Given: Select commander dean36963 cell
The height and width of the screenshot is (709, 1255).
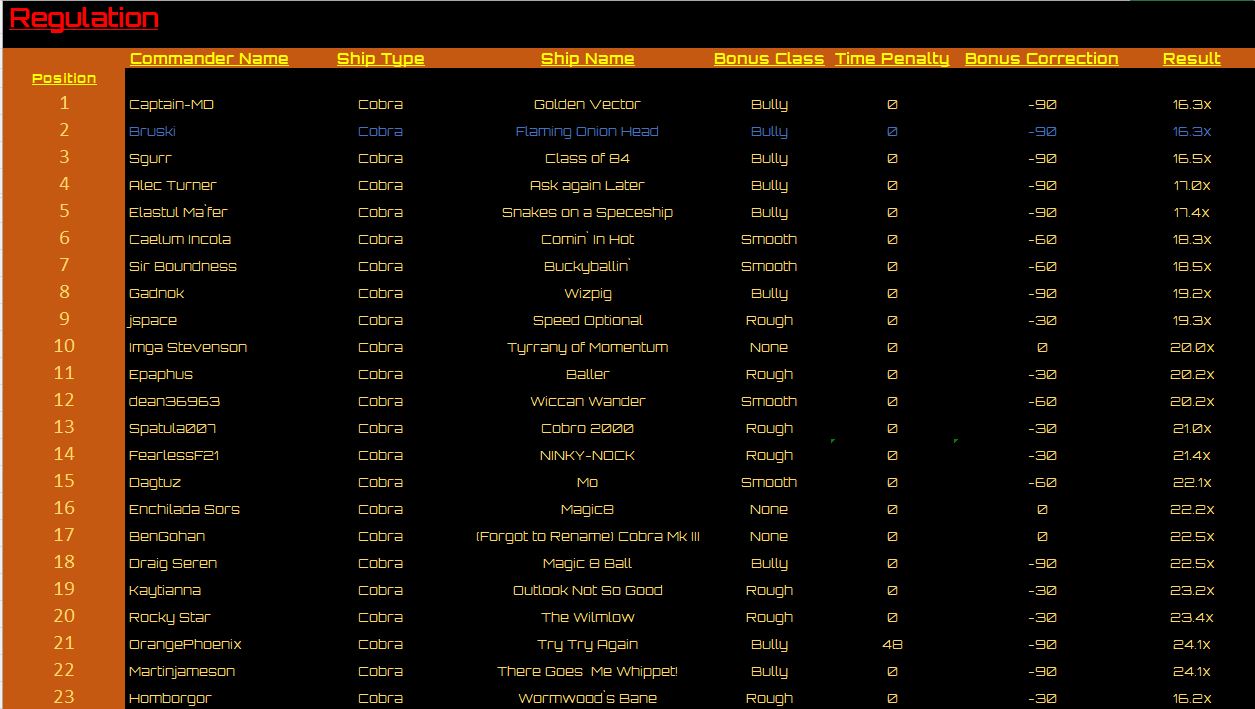Looking at the screenshot, I should 174,401.
